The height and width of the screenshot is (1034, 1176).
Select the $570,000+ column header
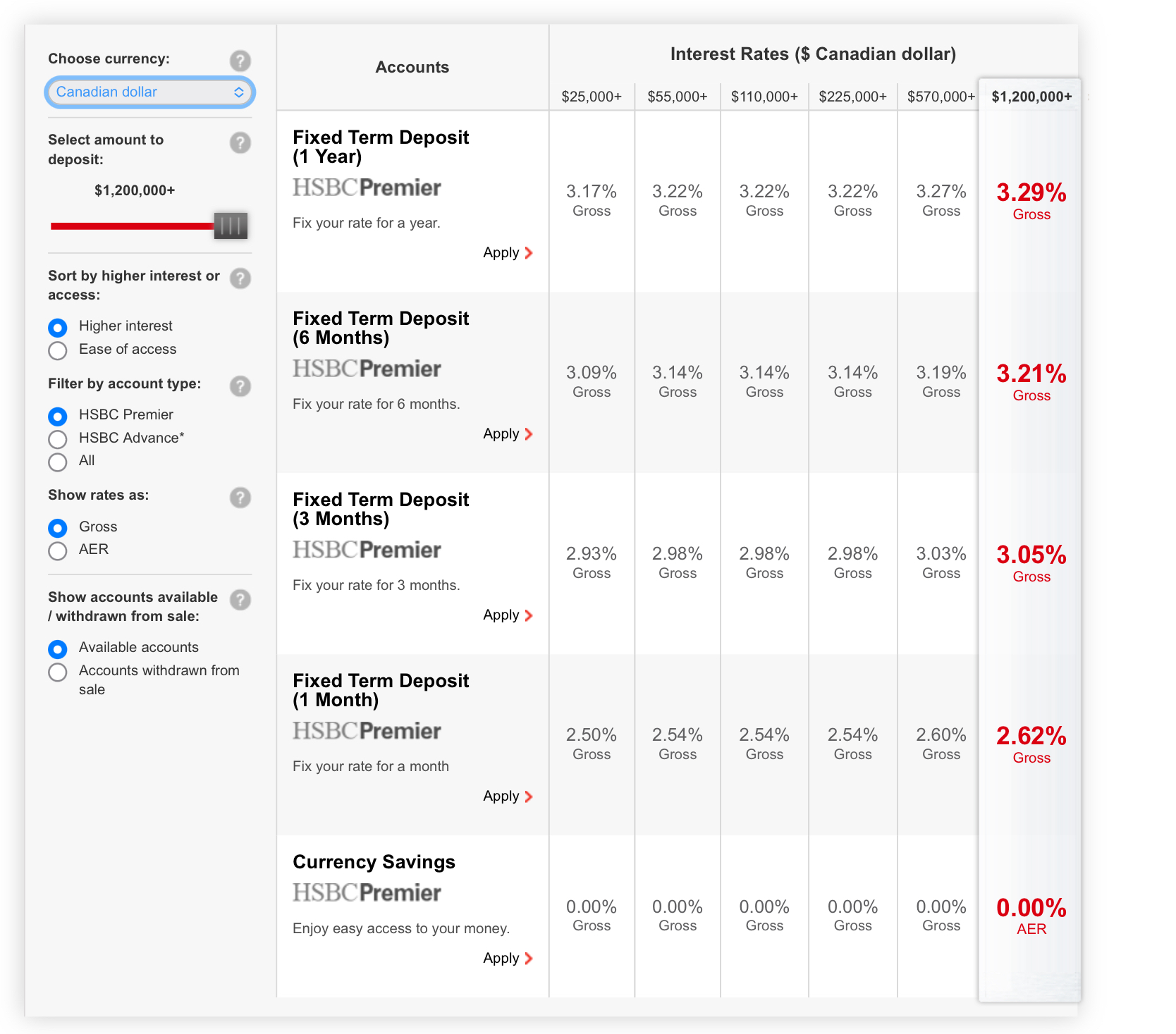tap(941, 97)
